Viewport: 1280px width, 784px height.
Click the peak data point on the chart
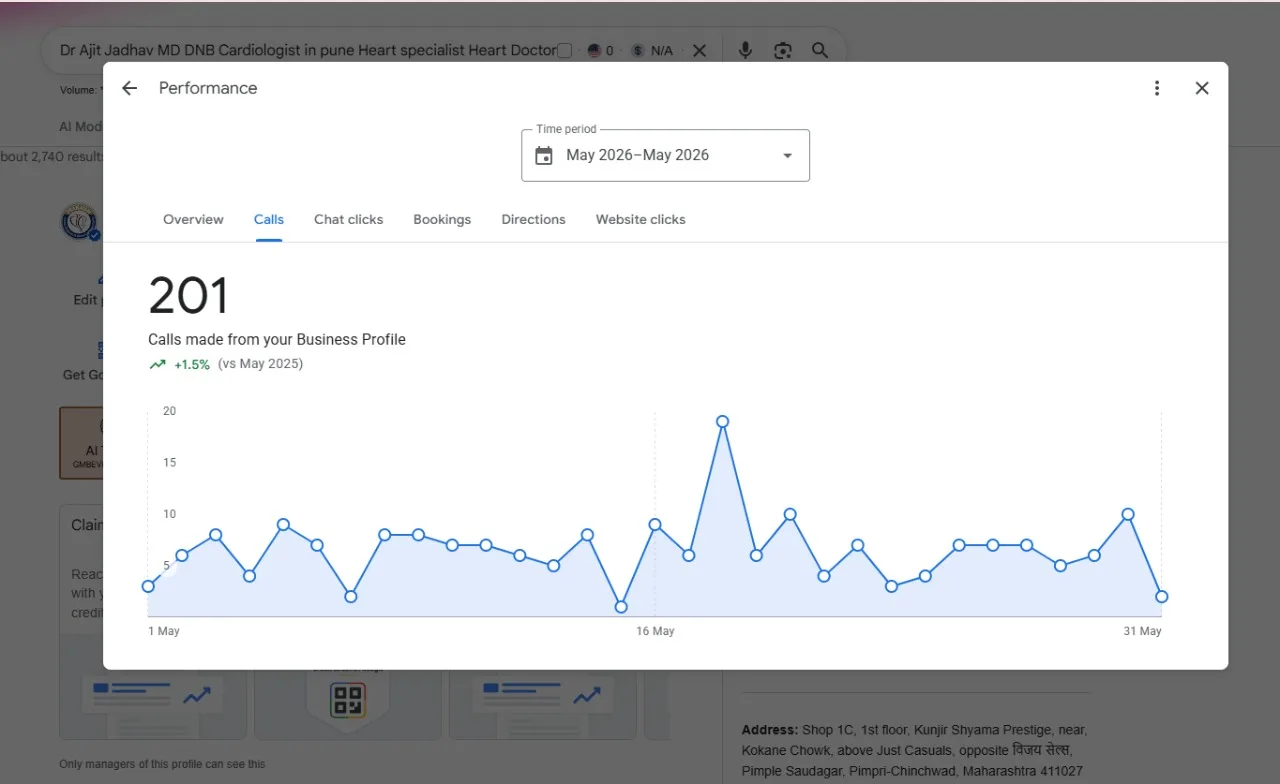722,421
